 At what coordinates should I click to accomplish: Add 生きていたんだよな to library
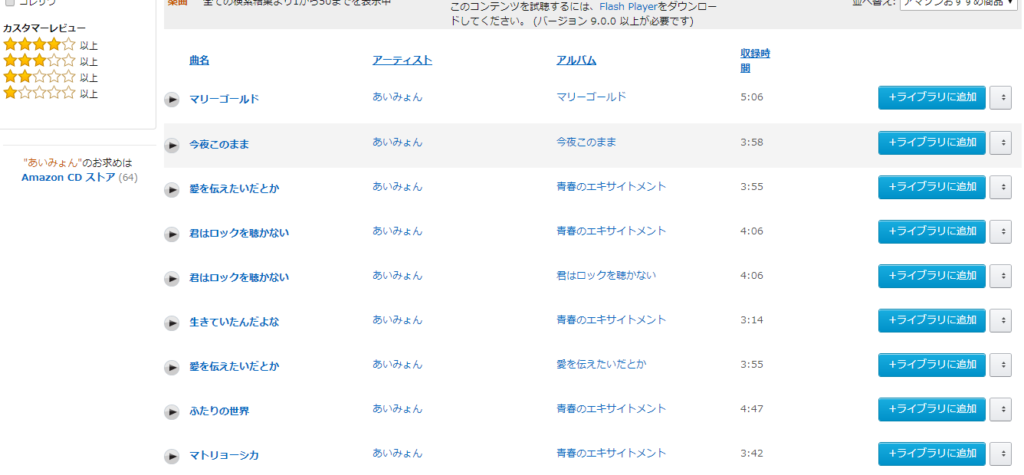932,320
